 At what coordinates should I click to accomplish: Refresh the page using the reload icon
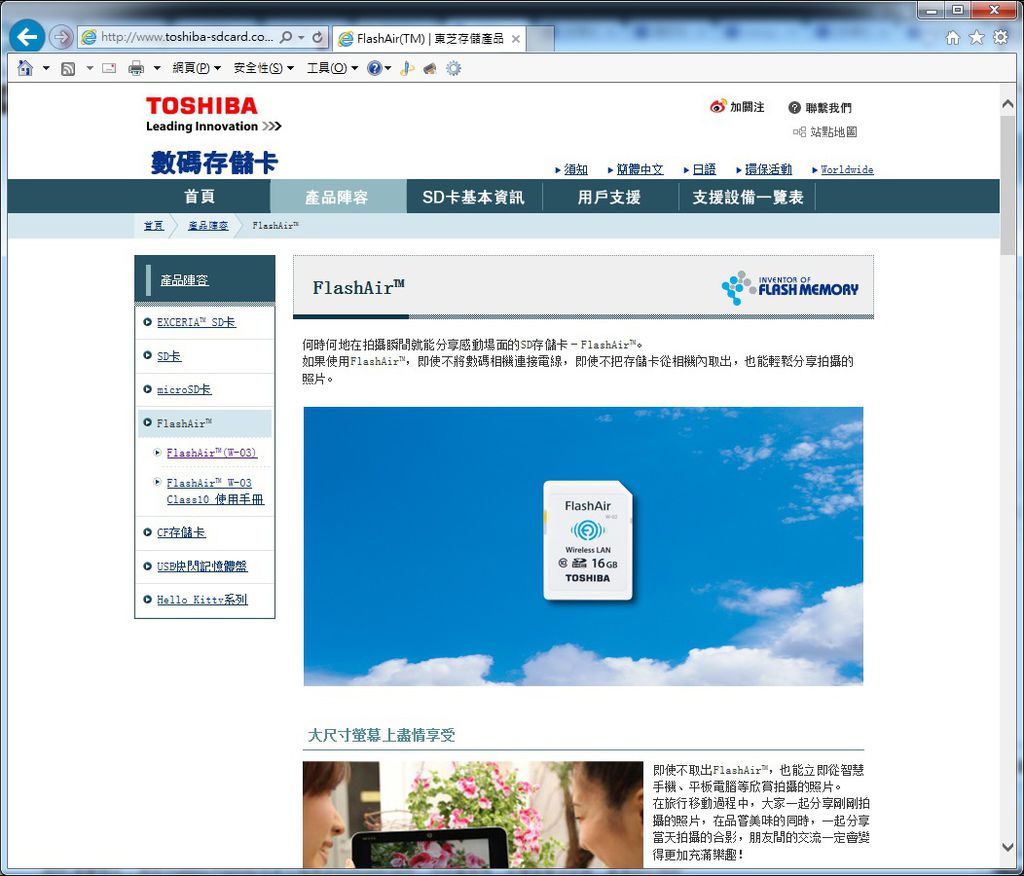317,37
